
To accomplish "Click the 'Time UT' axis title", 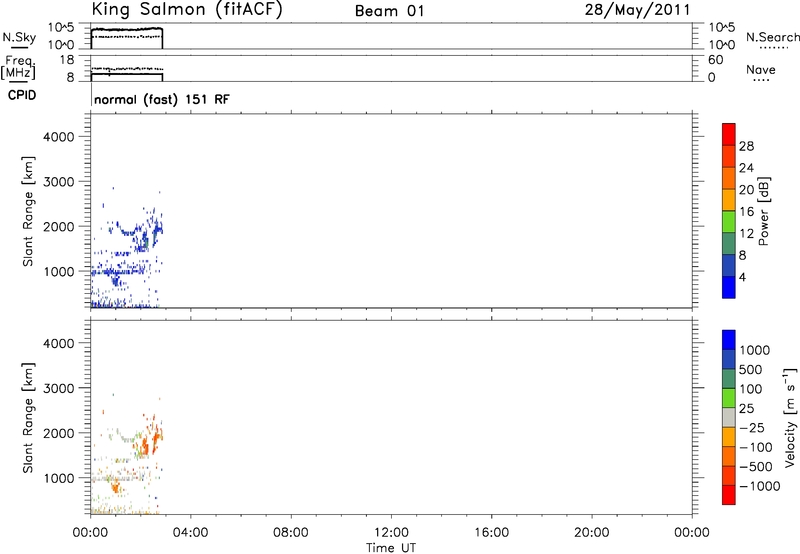I will click(x=391, y=548).
